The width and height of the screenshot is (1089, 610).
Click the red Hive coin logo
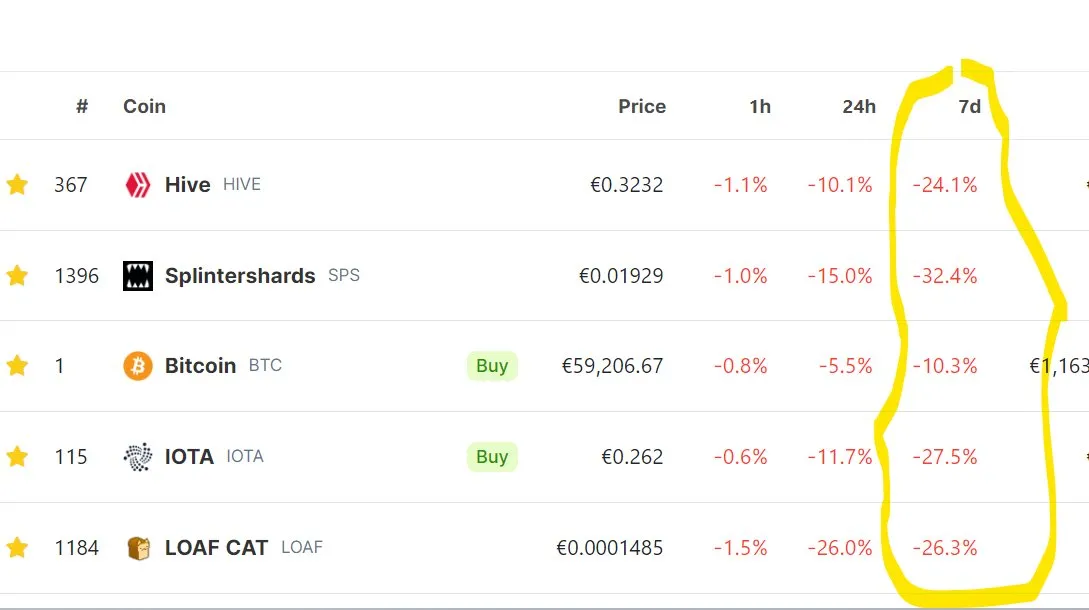tap(138, 185)
